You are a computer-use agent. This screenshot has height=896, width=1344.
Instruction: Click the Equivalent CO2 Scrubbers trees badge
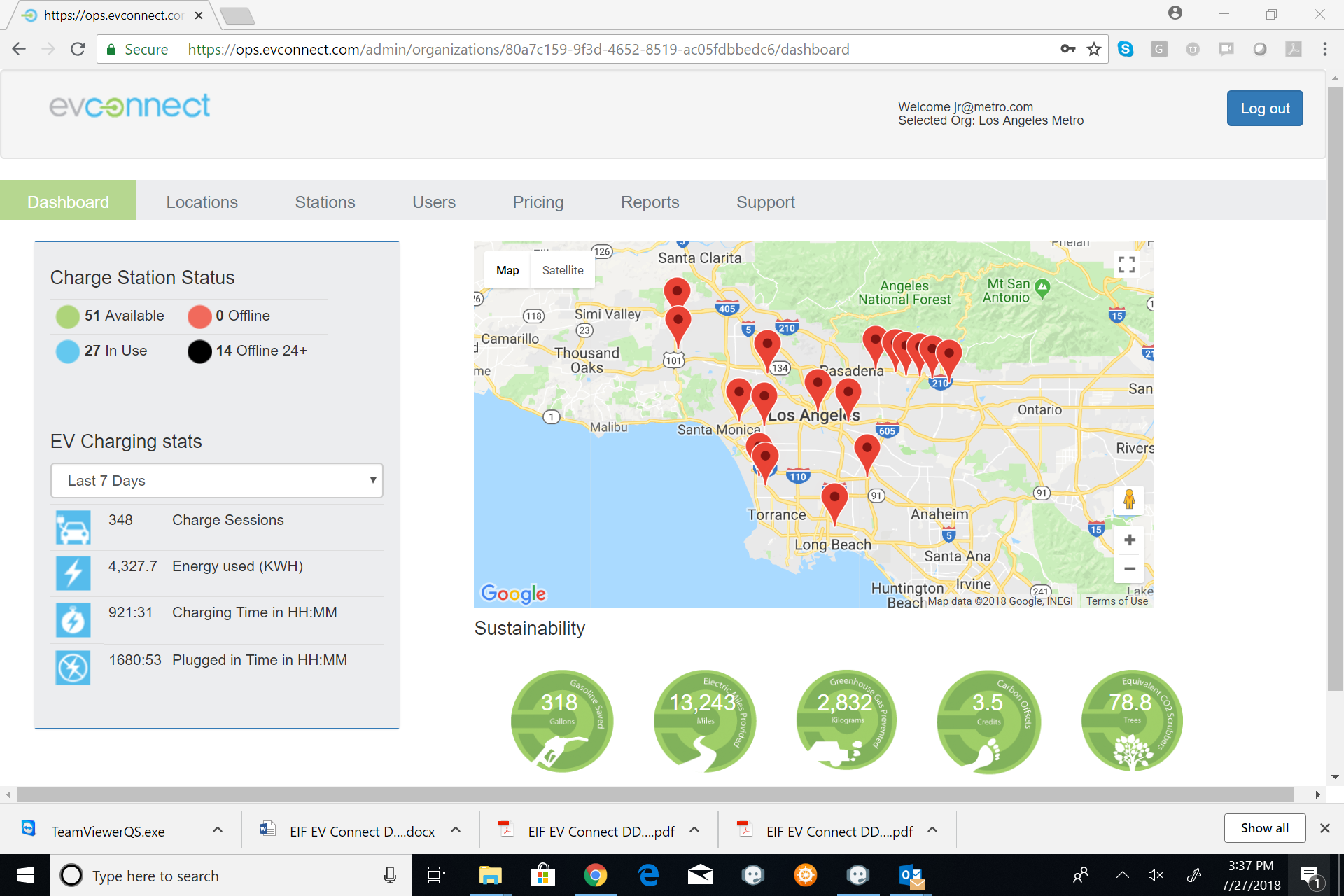click(1131, 721)
